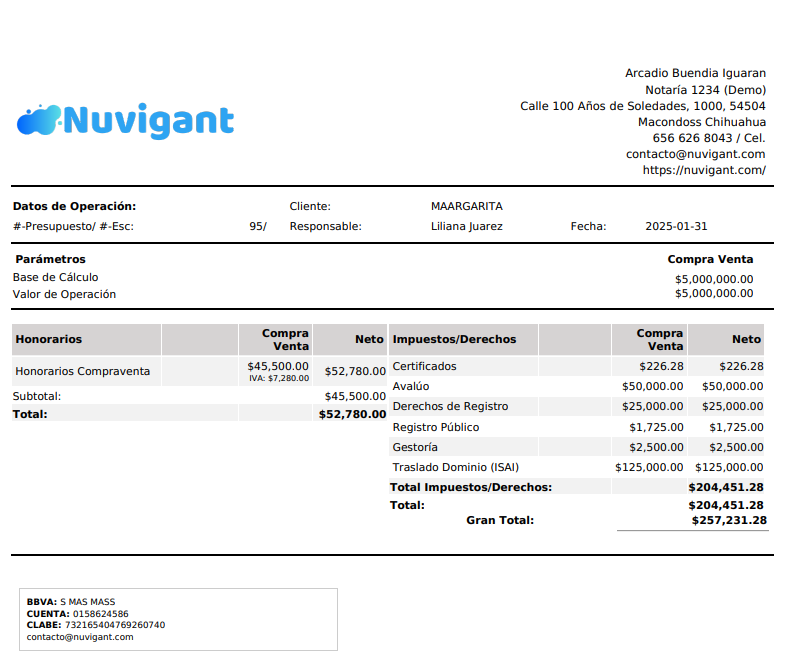This screenshot has height=654, width=785.
Task: Select the Honorarios Compraventa row
Action: pyautogui.click(x=199, y=371)
